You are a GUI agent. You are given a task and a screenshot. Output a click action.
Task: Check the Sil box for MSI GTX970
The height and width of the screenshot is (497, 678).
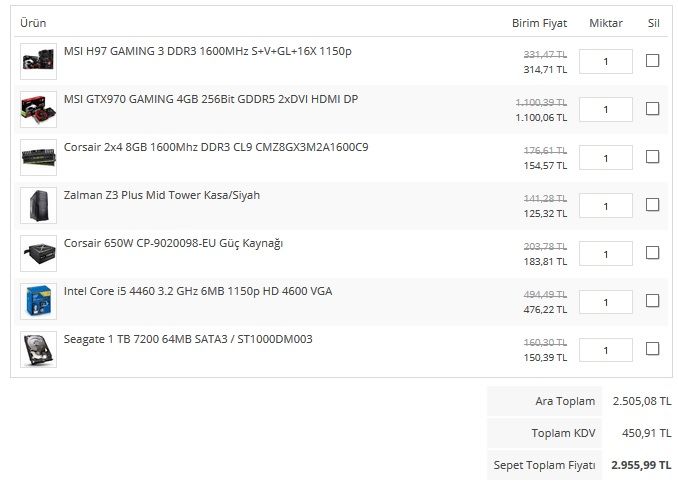(652, 109)
